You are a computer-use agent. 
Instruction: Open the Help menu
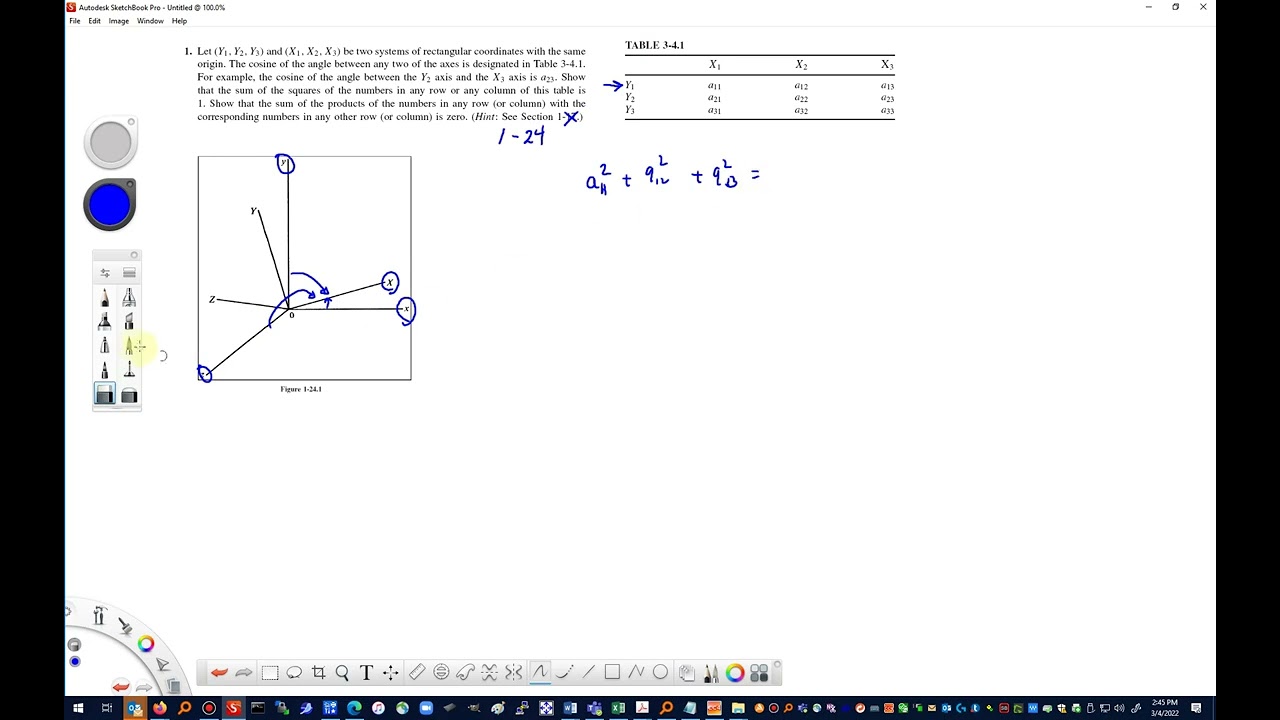point(179,21)
